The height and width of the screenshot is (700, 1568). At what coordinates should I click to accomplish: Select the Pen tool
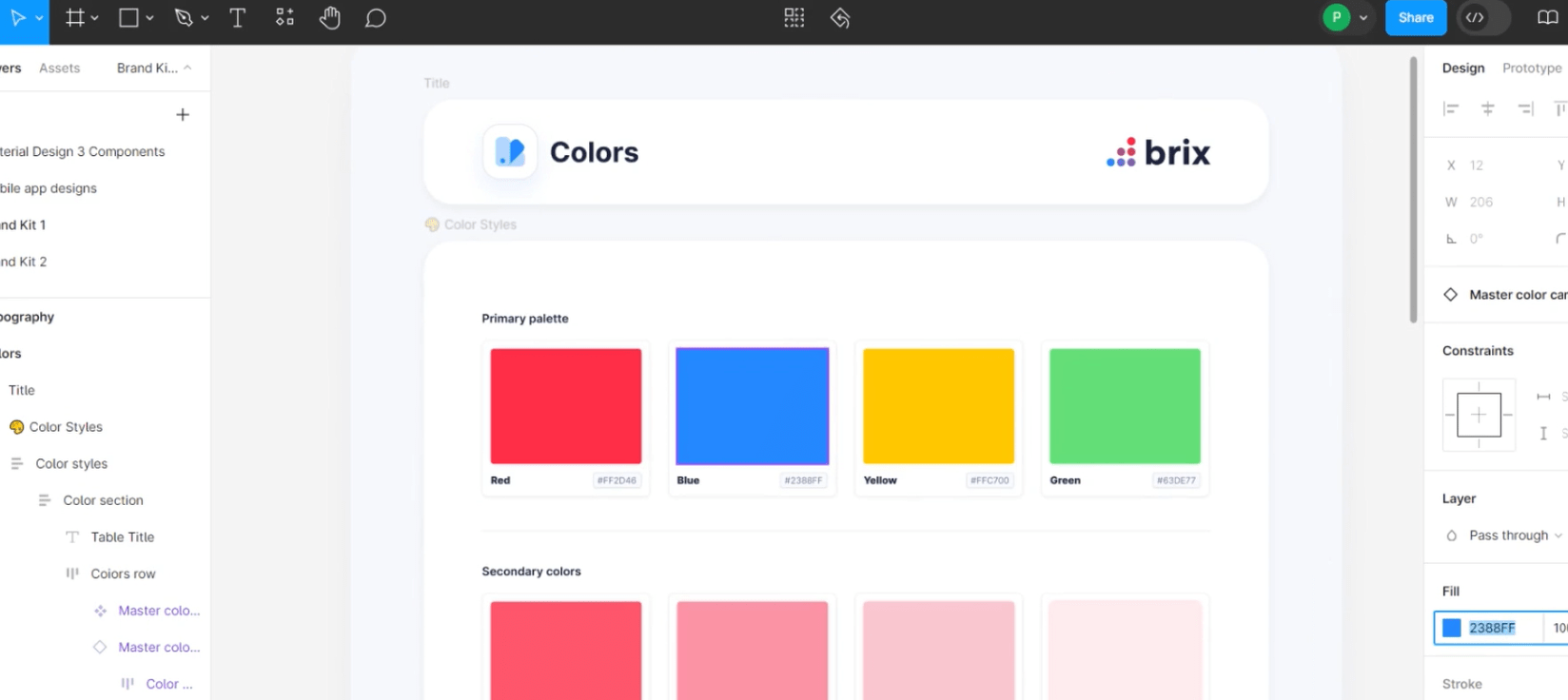(x=184, y=18)
